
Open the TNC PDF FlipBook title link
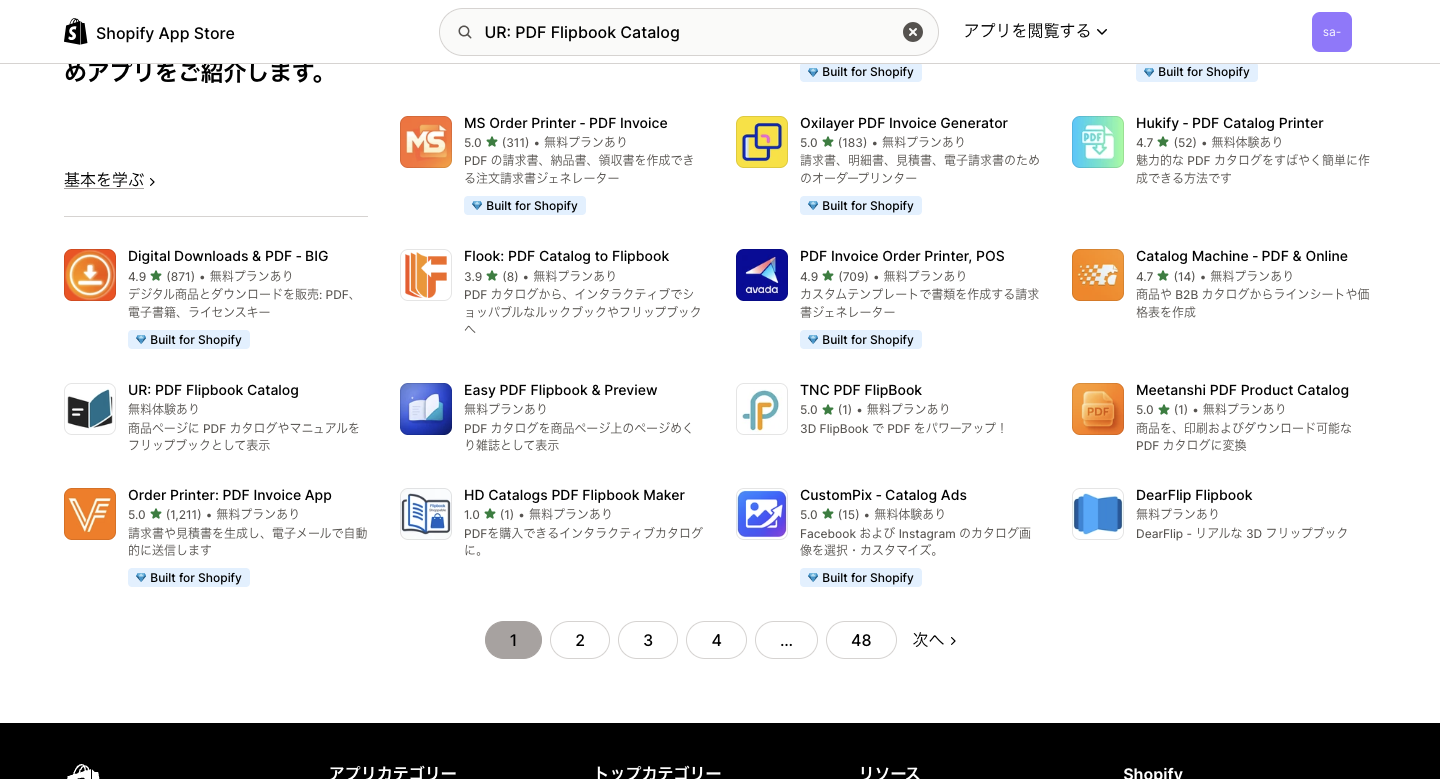[861, 390]
